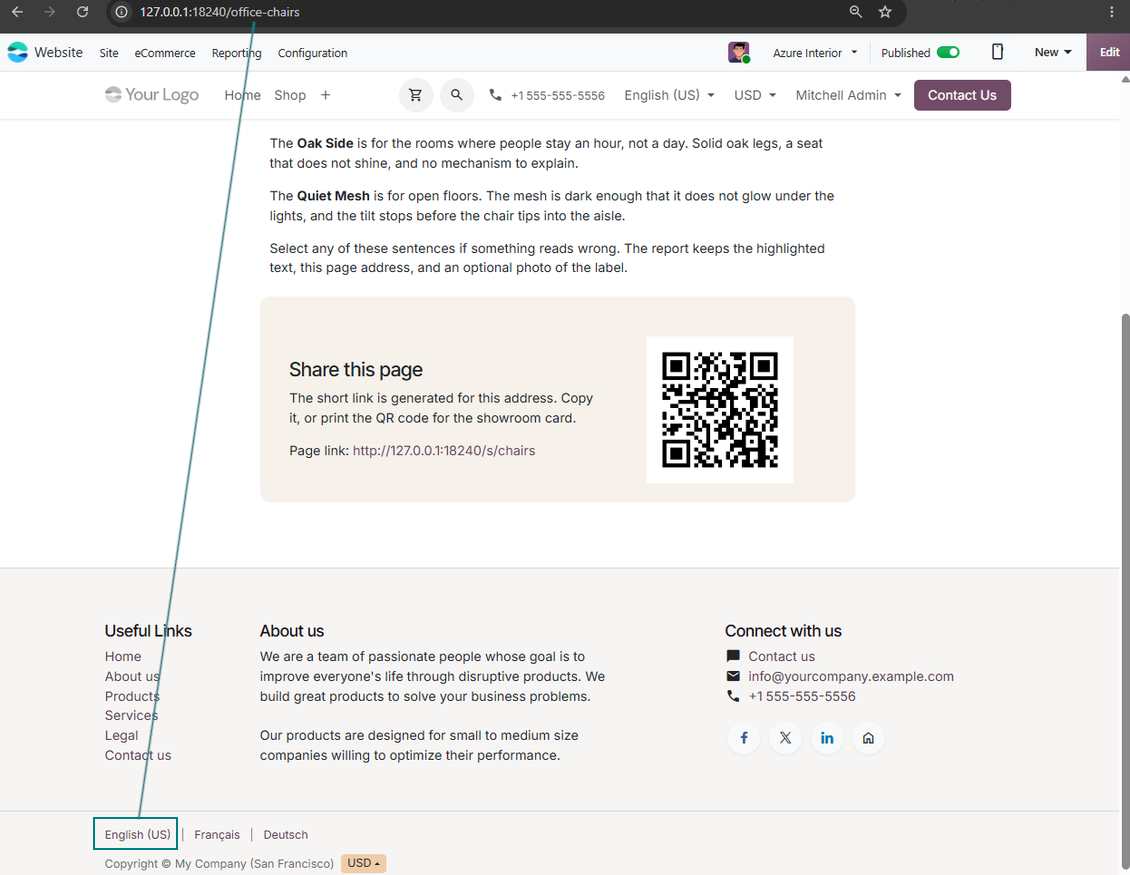1130x875 pixels.
Task: Switch the site language to Français
Action: click(x=217, y=835)
